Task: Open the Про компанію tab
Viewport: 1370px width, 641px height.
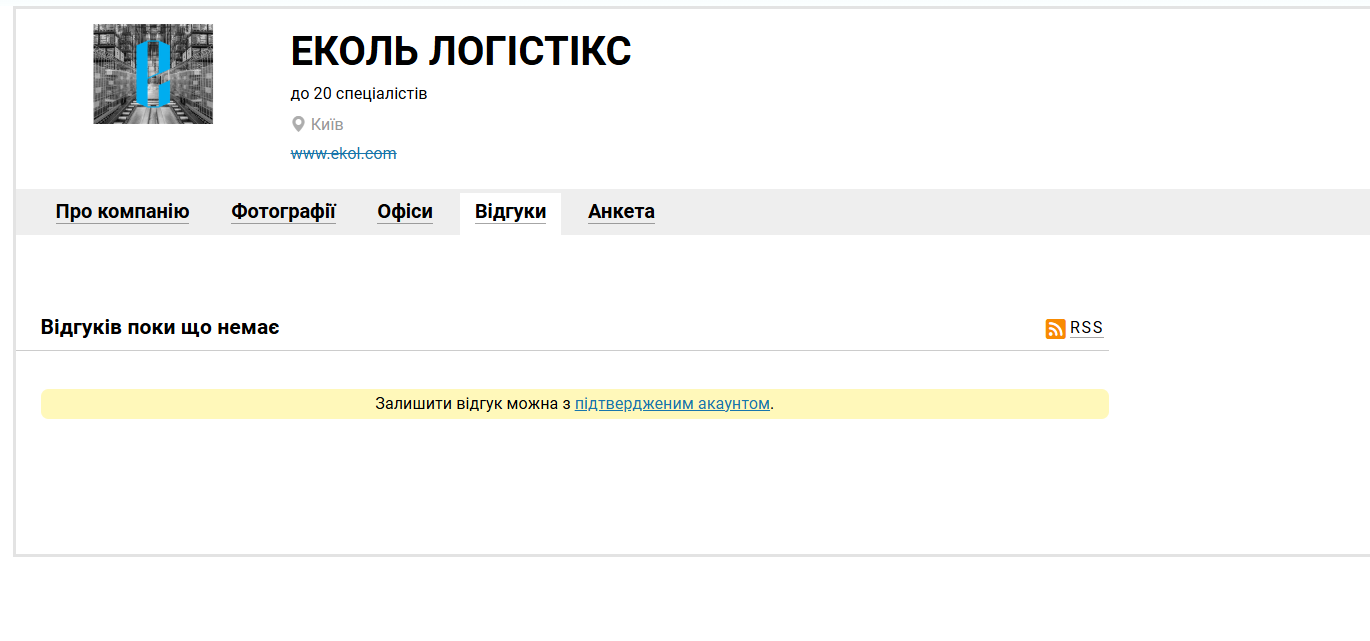Action: point(122,212)
